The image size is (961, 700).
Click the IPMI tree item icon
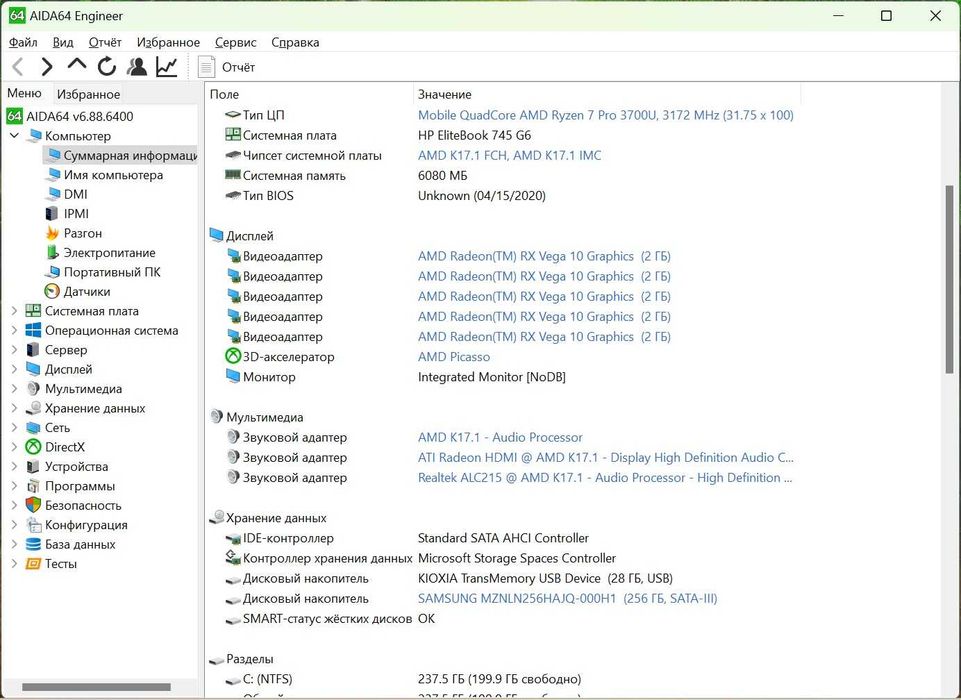click(52, 213)
